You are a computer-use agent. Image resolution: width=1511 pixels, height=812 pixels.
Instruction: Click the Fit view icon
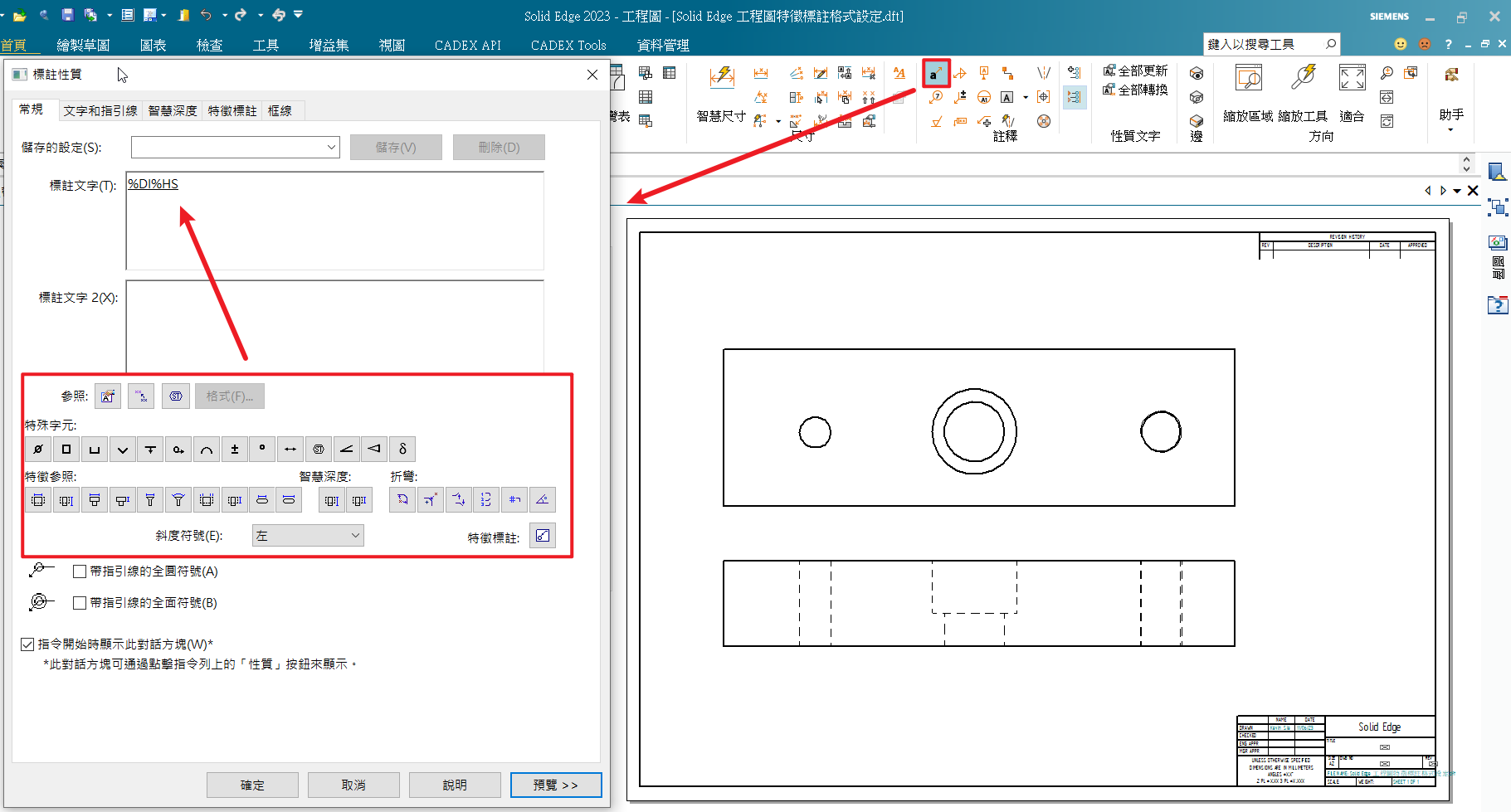(1353, 93)
